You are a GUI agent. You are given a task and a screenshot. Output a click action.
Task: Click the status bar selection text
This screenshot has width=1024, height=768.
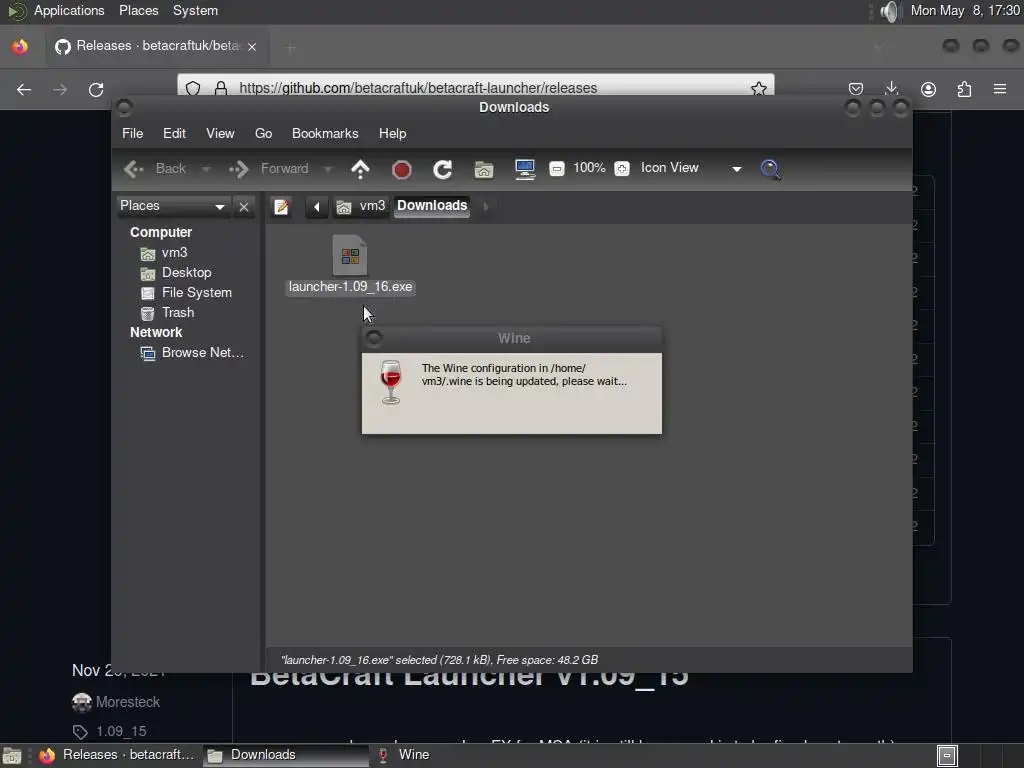pyautogui.click(x=439, y=660)
